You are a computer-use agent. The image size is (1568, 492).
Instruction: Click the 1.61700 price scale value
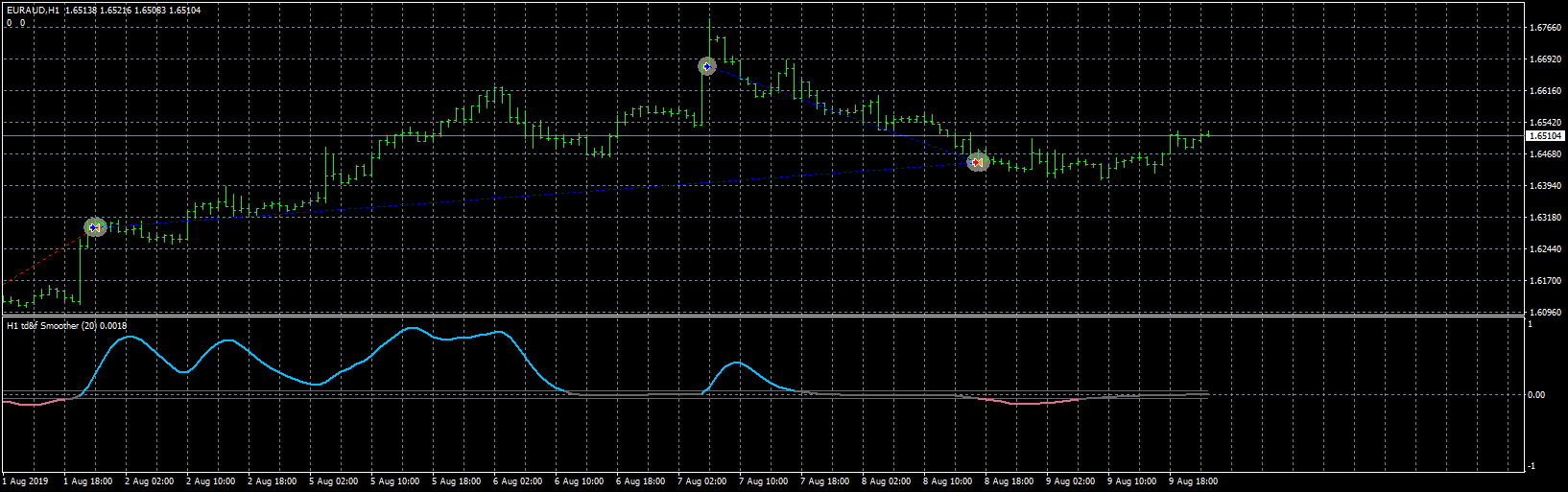(1543, 281)
